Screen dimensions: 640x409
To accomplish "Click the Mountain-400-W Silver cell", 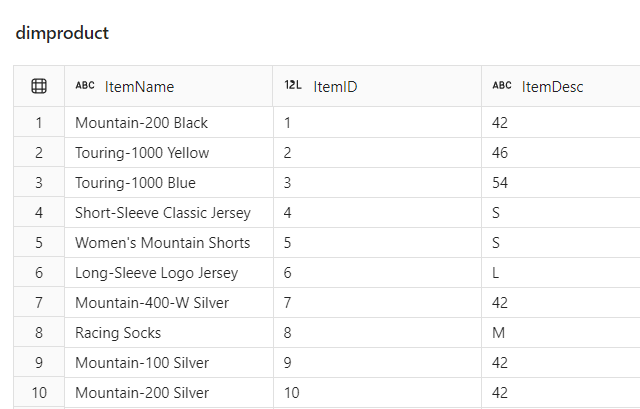I will click(x=169, y=302).
